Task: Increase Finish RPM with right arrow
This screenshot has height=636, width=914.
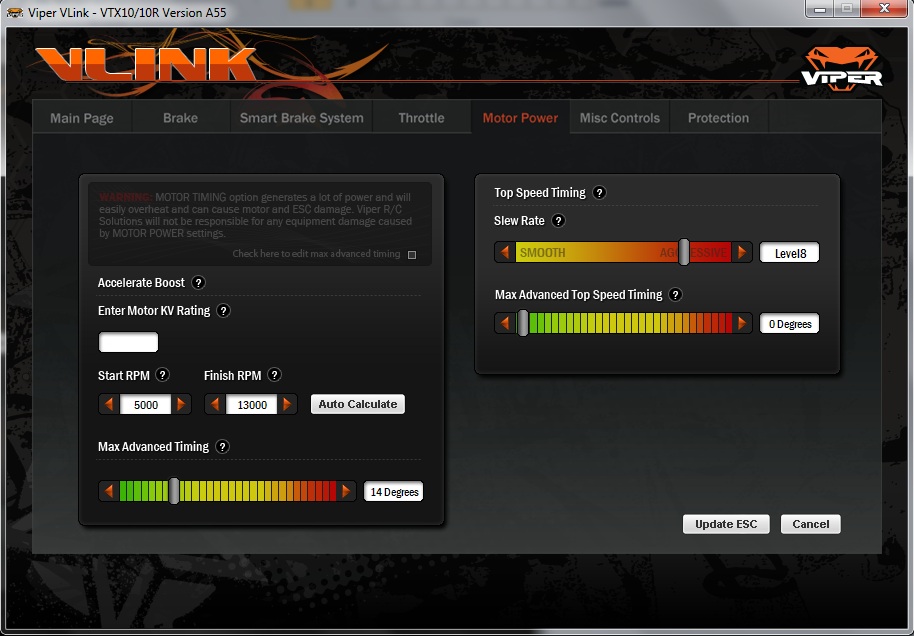Action: [287, 404]
